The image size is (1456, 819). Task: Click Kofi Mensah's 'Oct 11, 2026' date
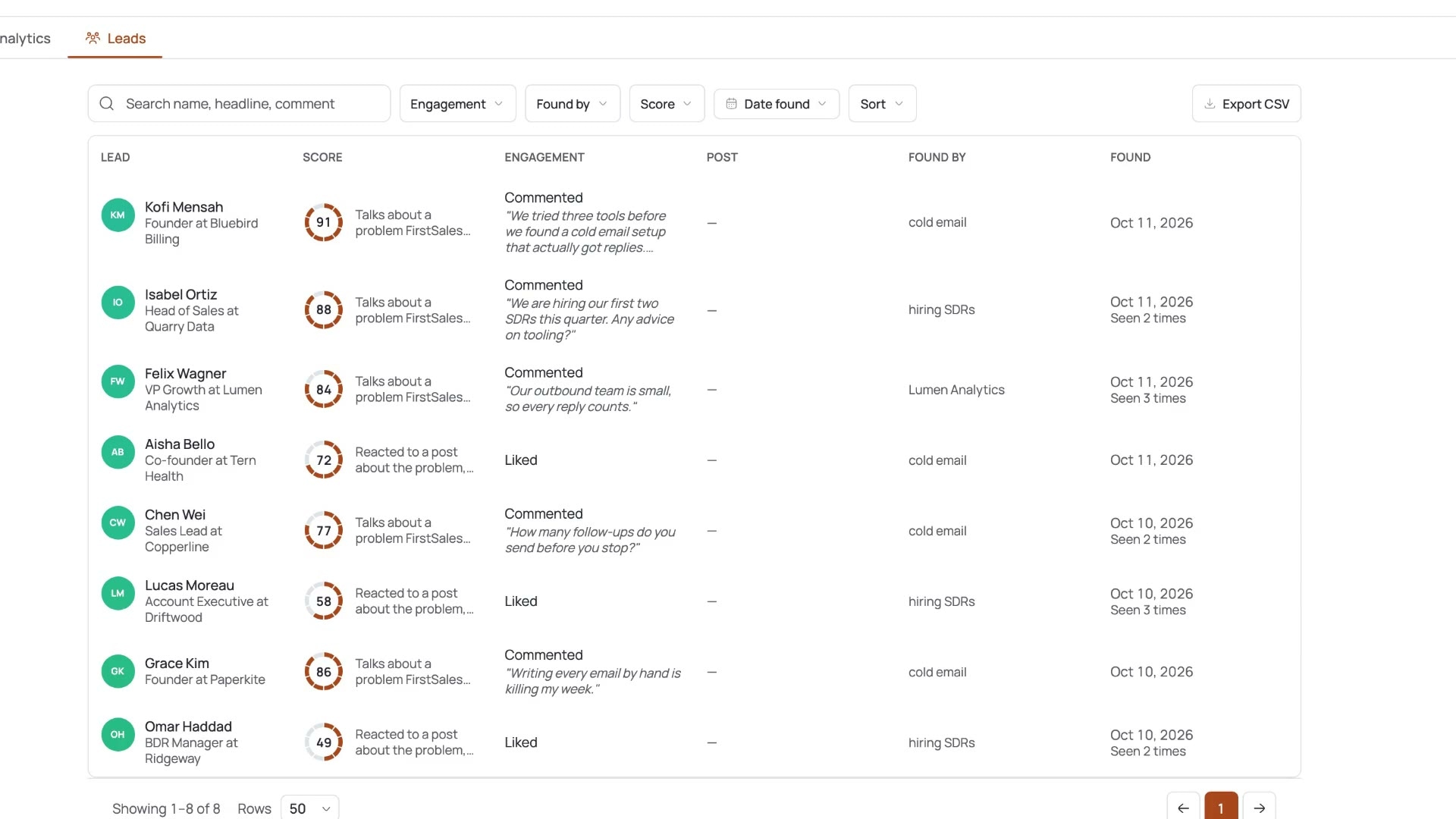point(1151,222)
